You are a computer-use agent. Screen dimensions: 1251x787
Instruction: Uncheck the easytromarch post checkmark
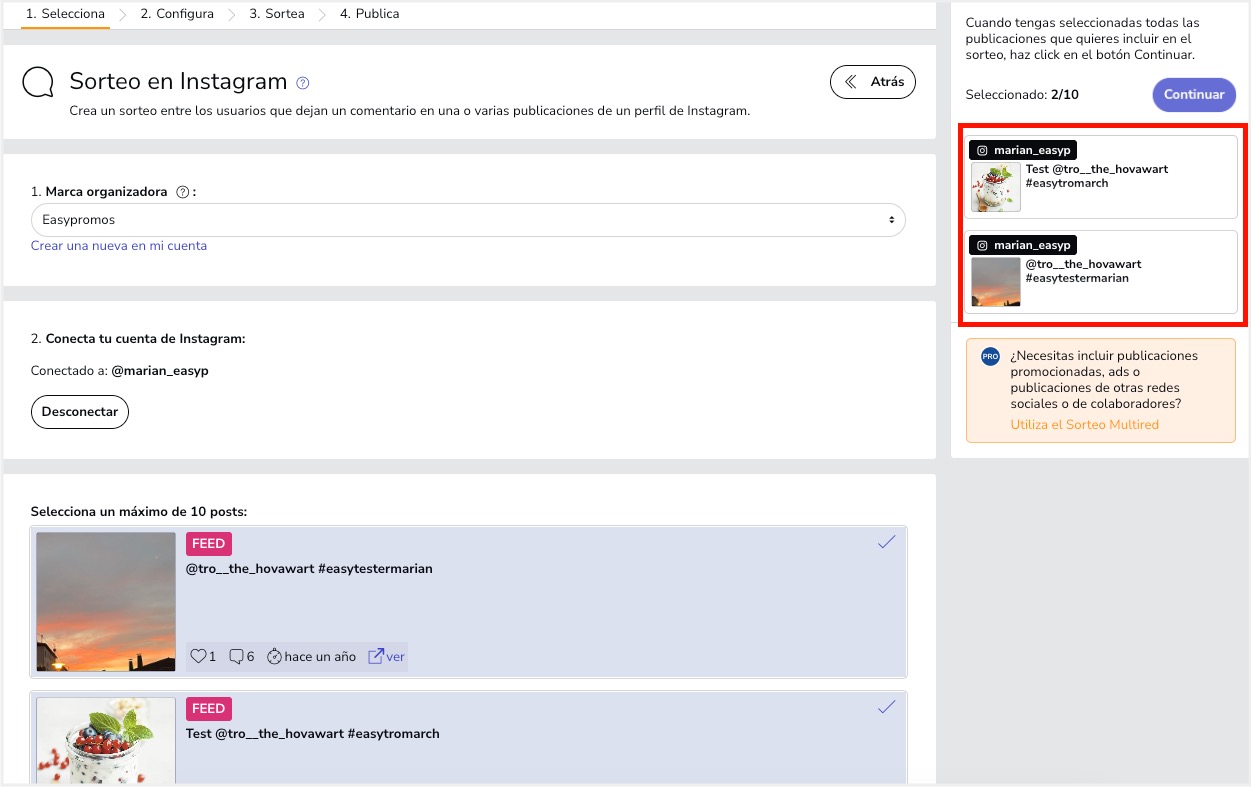pyautogui.click(x=886, y=707)
